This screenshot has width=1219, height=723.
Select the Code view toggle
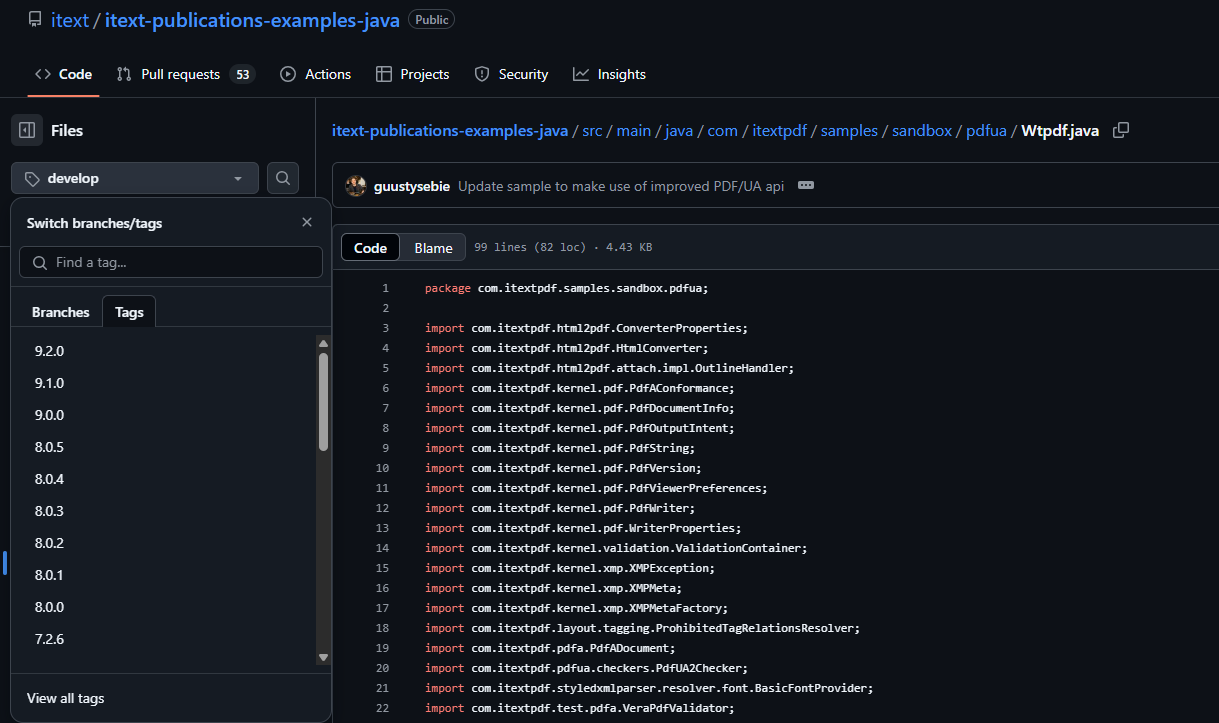pyautogui.click(x=370, y=247)
